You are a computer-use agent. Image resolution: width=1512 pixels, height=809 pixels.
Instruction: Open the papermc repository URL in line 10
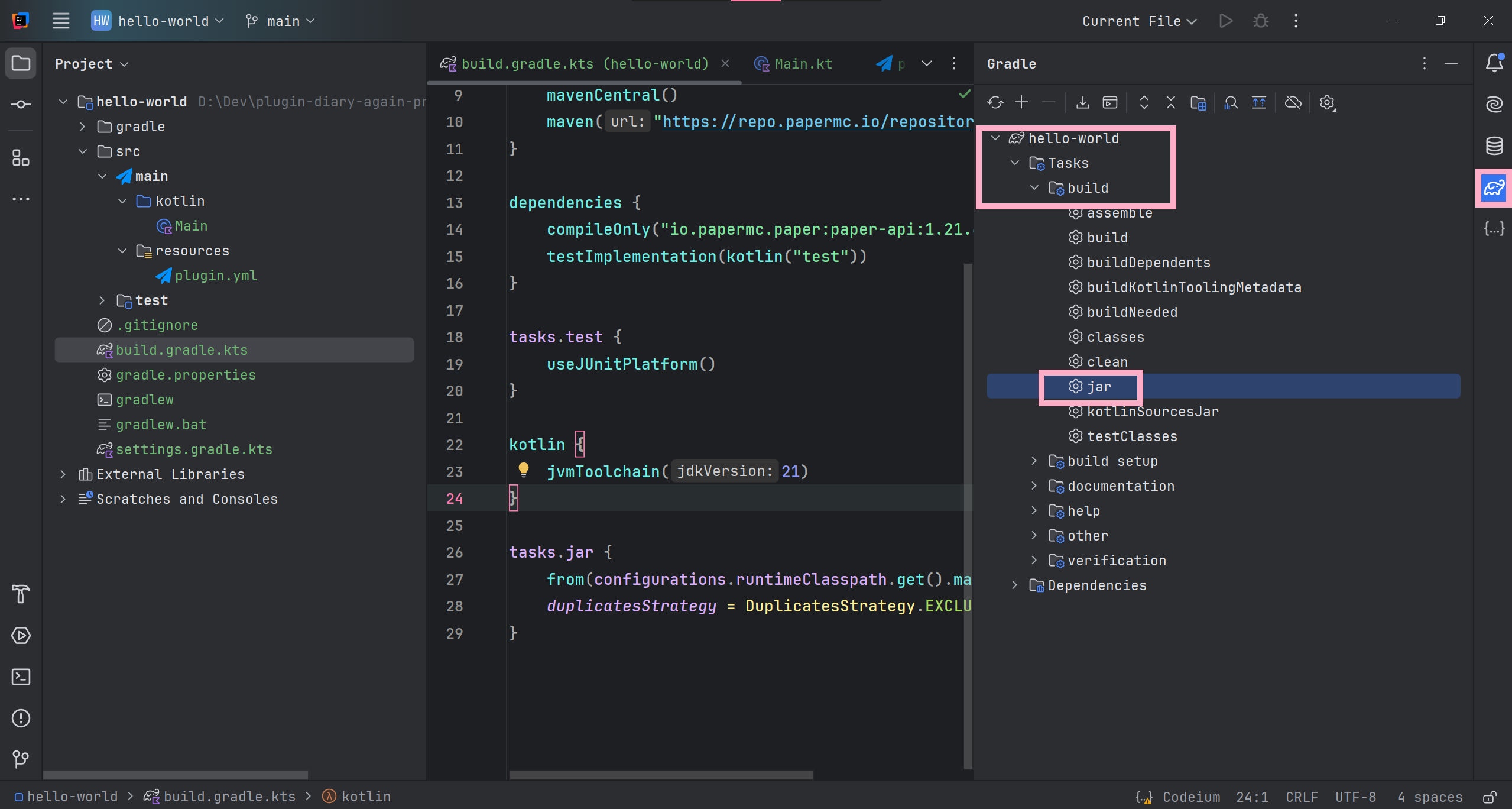pos(816,122)
